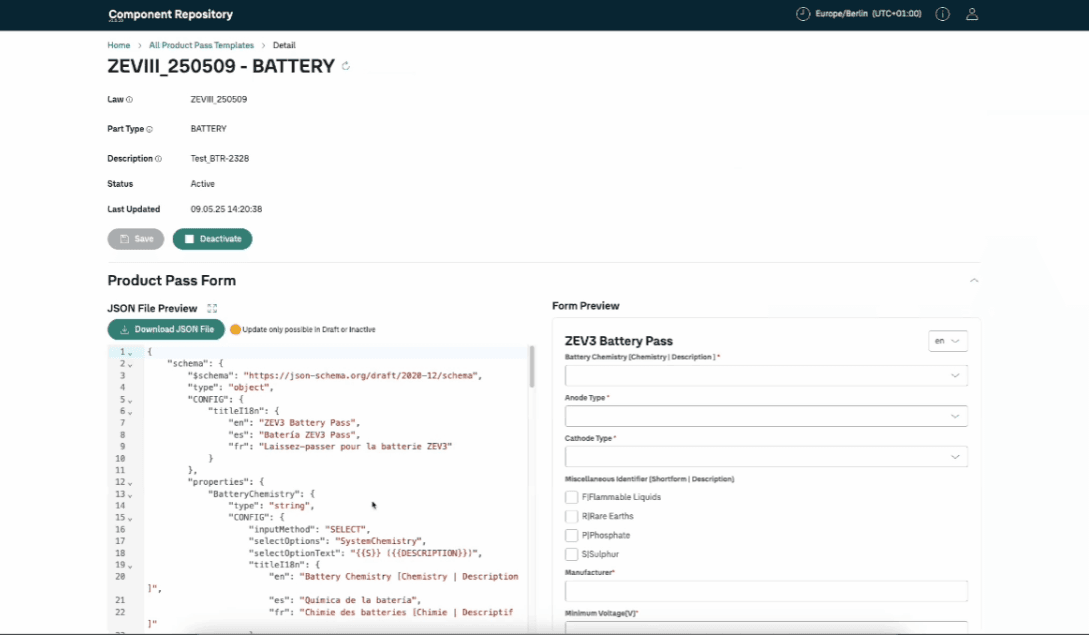This screenshot has width=1089, height=635.
Task: Go to Home breadcrumb
Action: (119, 45)
